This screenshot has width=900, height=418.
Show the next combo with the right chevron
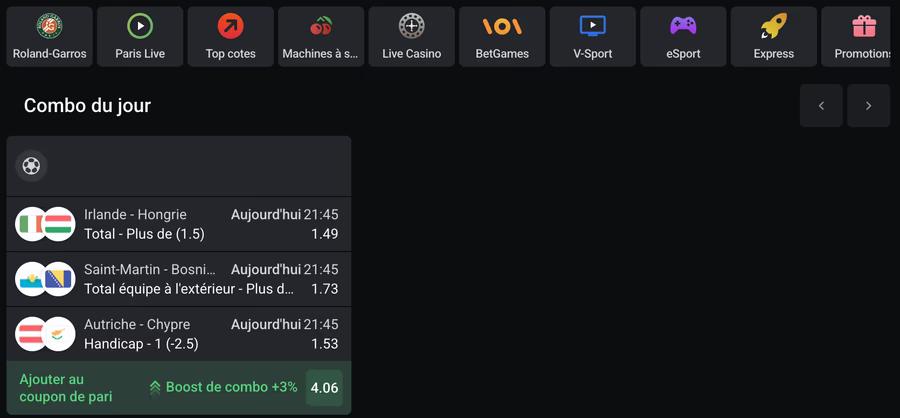point(868,106)
